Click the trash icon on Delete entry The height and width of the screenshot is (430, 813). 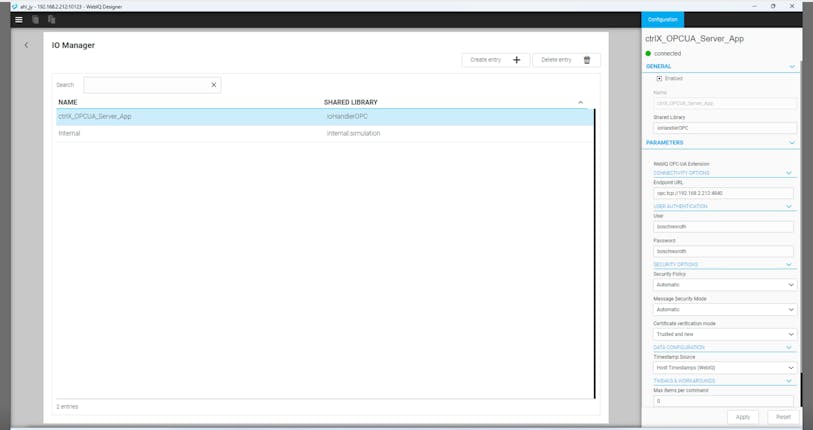click(x=587, y=60)
